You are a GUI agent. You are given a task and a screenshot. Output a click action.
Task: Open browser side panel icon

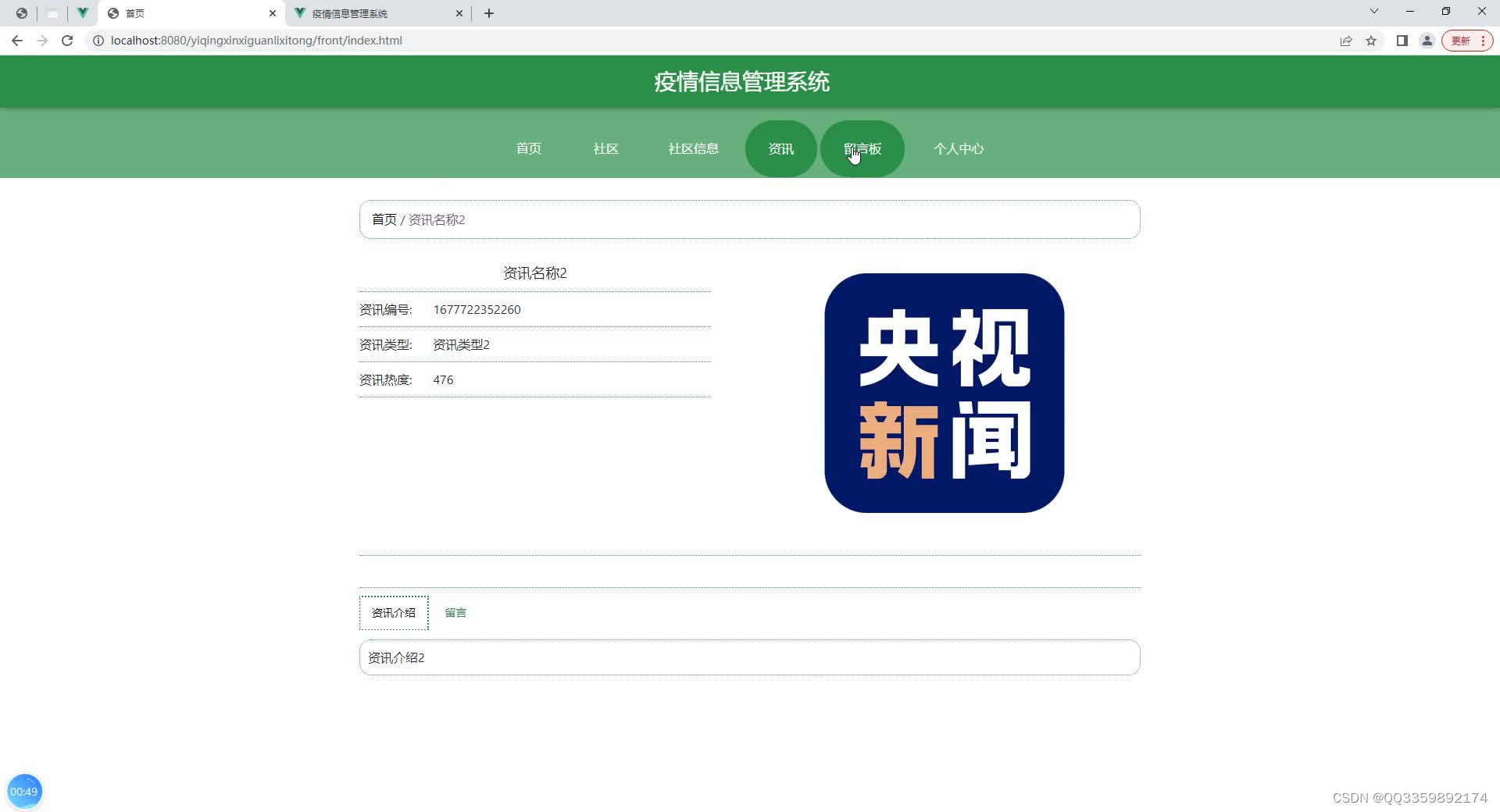1402,41
